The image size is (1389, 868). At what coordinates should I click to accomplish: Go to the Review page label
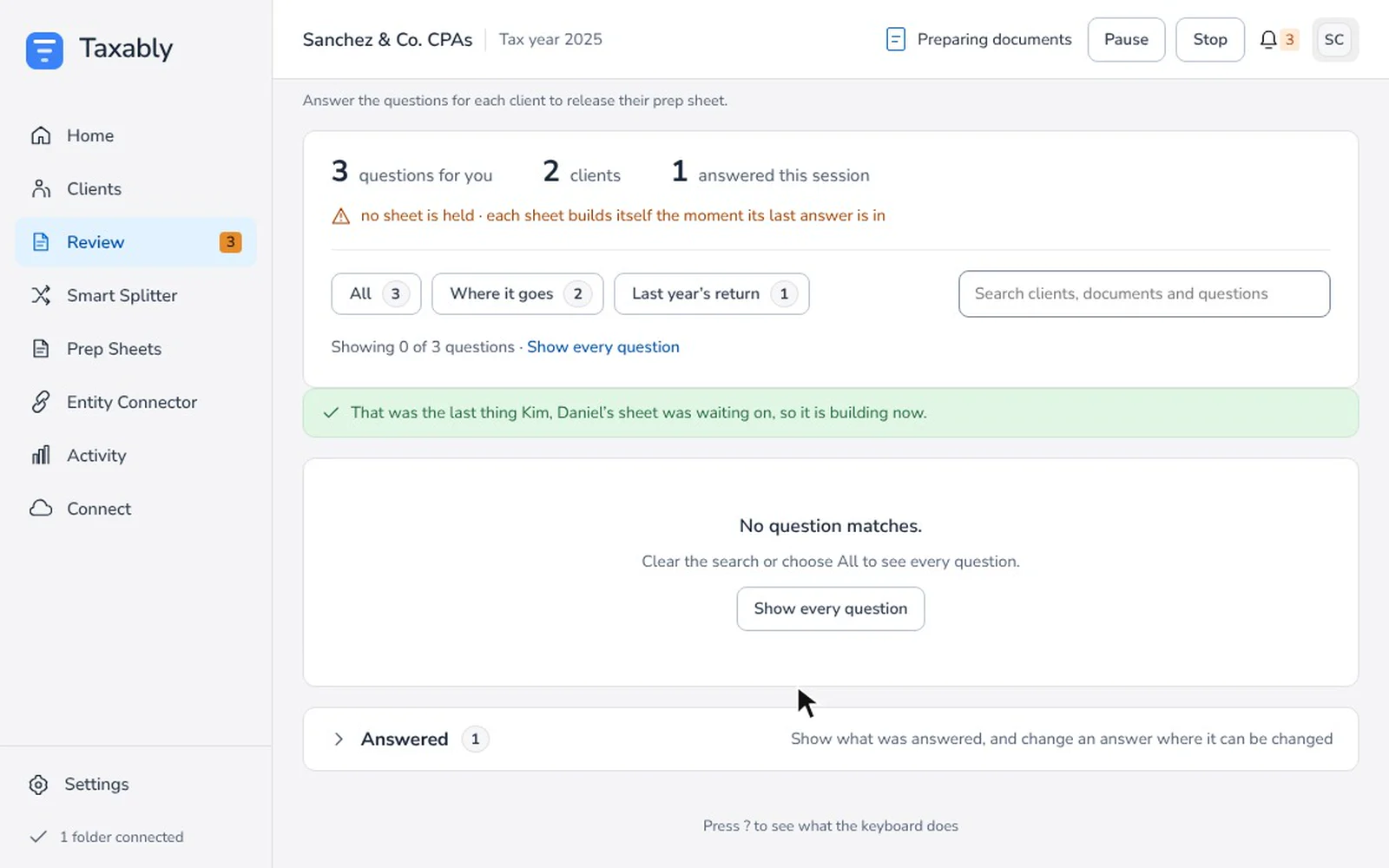coord(95,242)
